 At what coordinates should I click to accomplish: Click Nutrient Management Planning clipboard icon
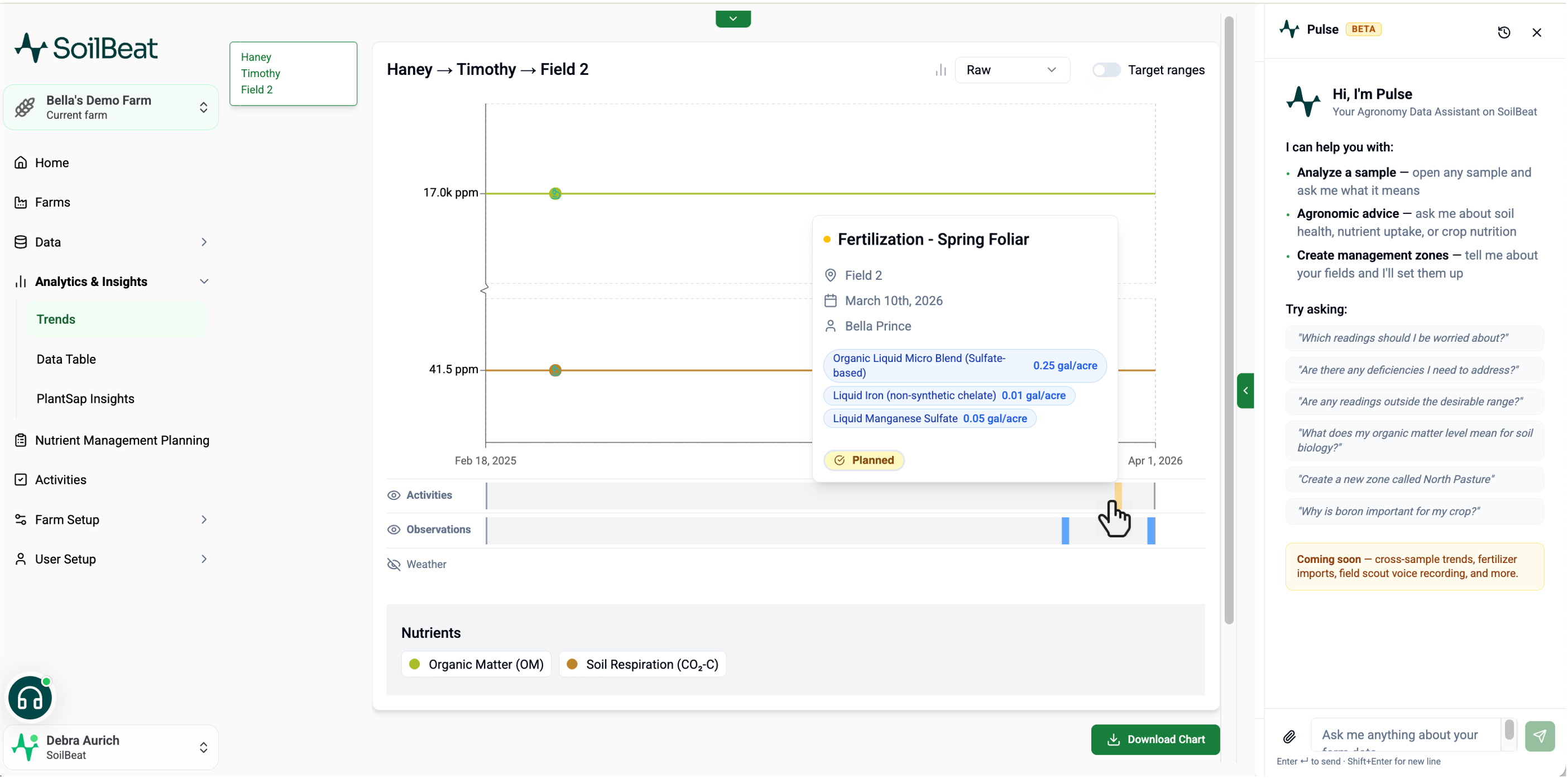point(21,440)
